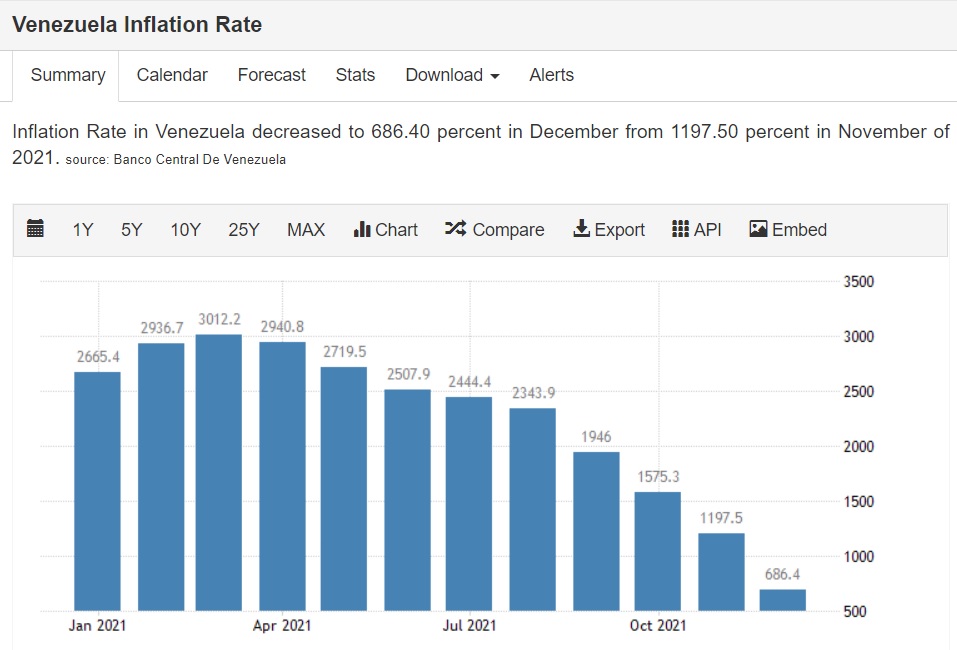Expand the Download dropdown caret

pos(495,76)
